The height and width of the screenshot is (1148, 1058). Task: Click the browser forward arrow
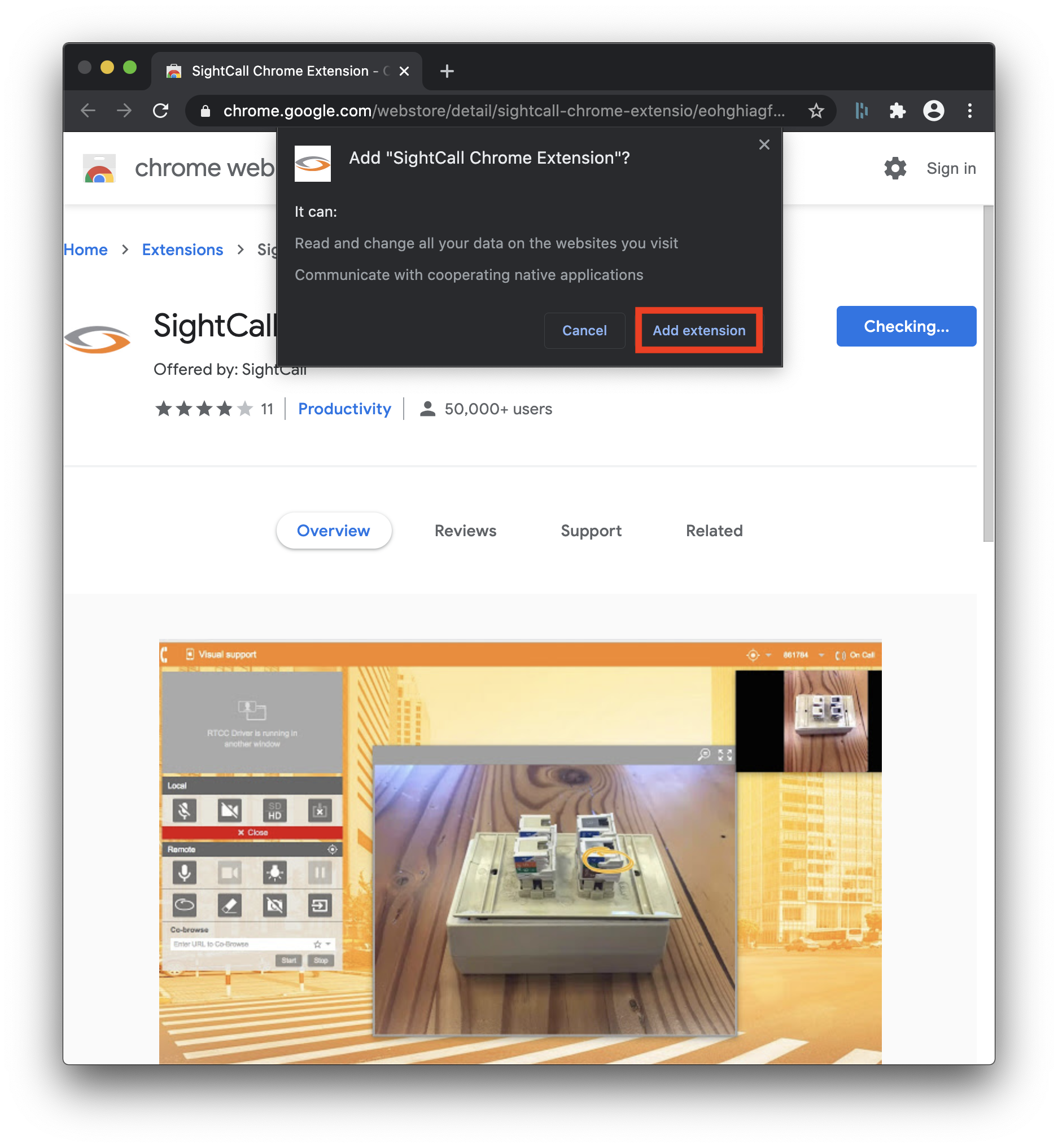(124, 111)
